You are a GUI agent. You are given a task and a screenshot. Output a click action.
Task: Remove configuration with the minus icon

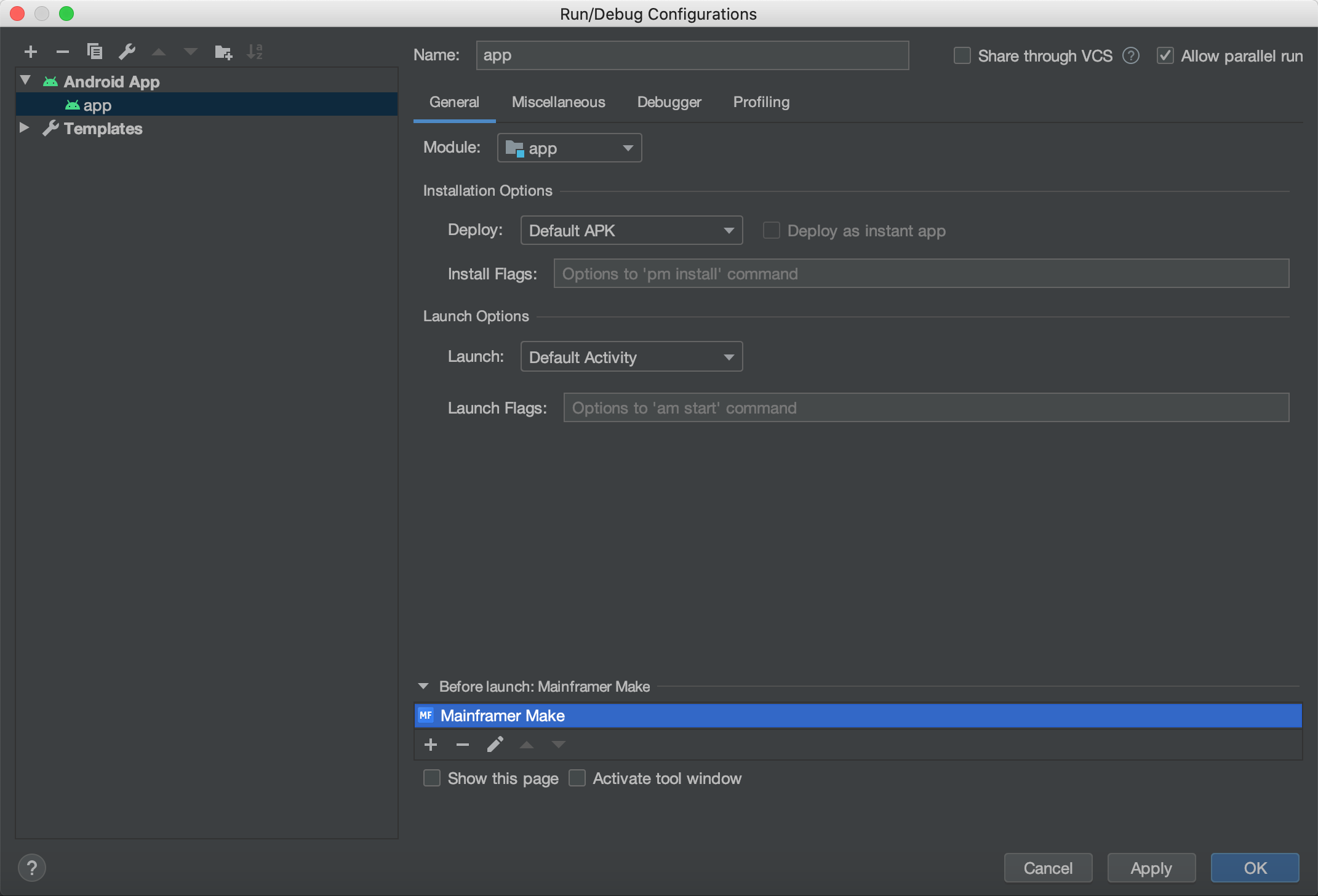coord(62,52)
